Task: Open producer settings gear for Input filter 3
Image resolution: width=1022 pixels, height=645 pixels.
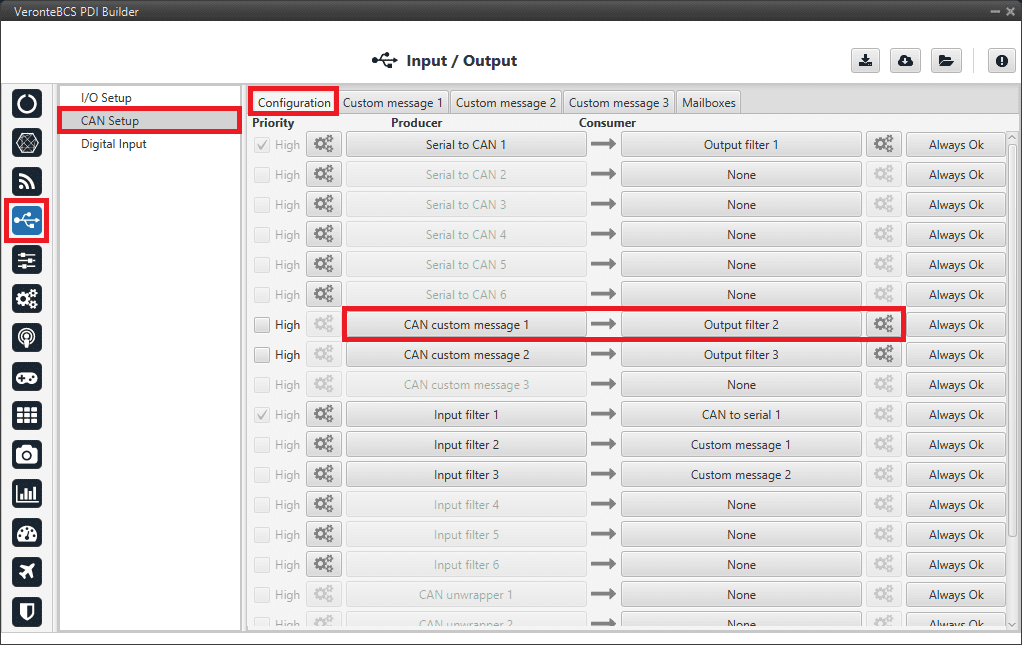Action: 324,474
